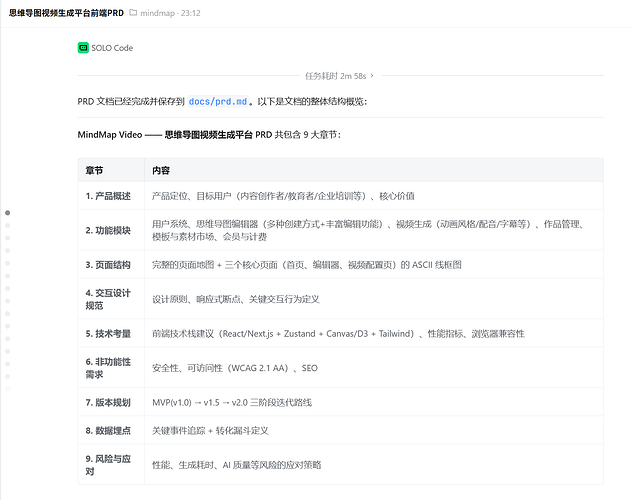Select the 9. 风险与应对 row title
632x500 pixels.
click(x=108, y=465)
